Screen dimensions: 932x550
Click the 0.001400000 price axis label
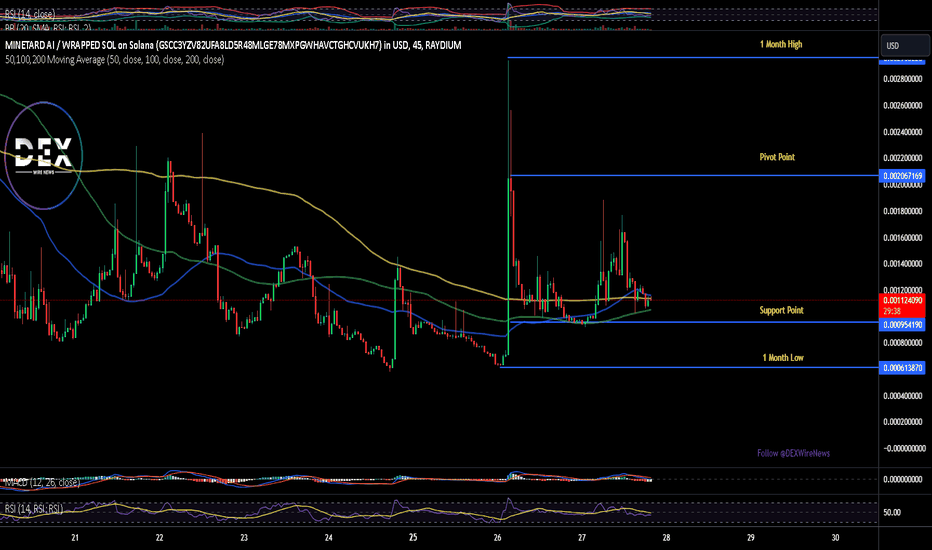pyautogui.click(x=902, y=264)
